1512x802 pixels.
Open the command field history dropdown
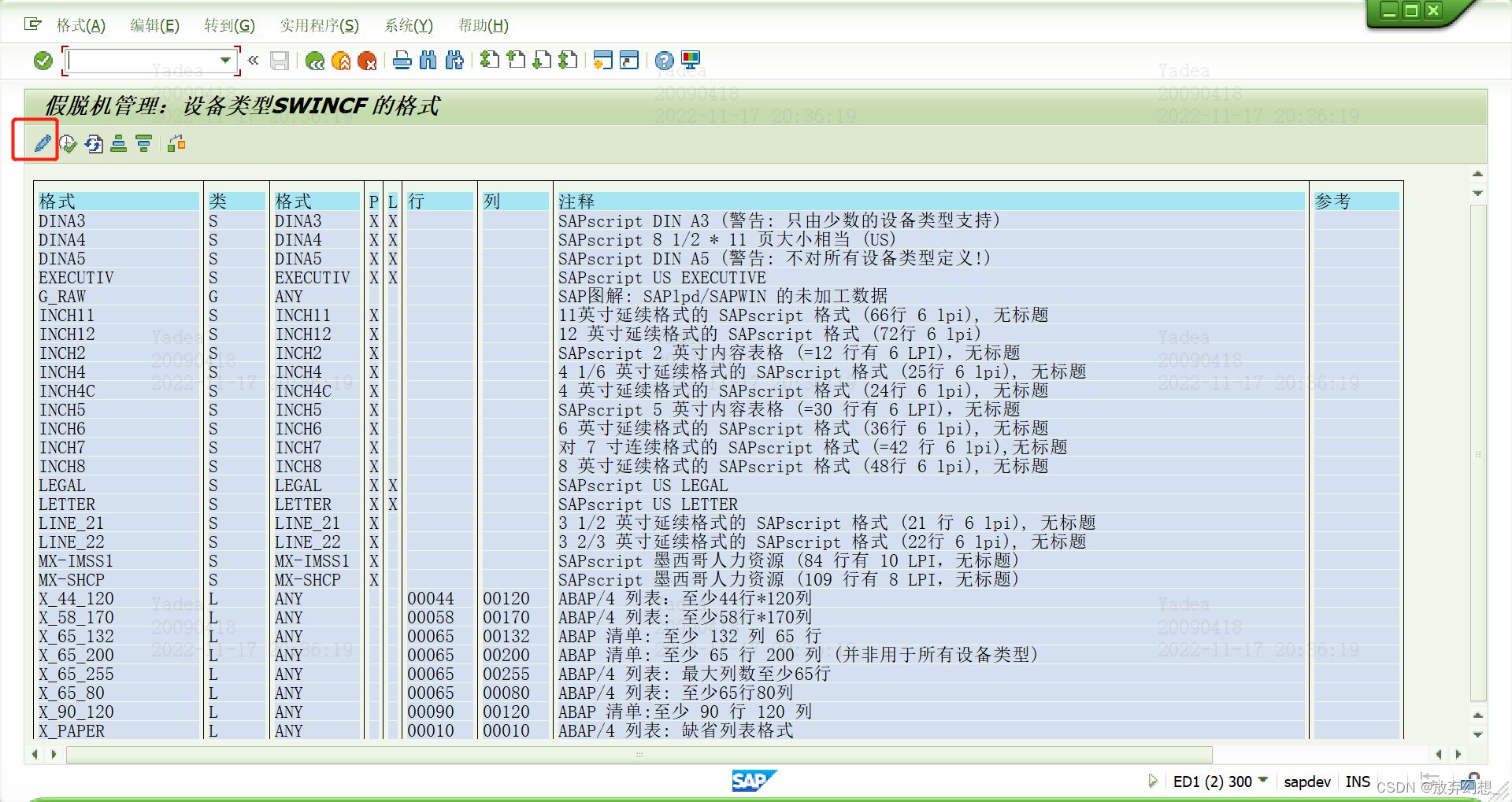[x=226, y=61]
